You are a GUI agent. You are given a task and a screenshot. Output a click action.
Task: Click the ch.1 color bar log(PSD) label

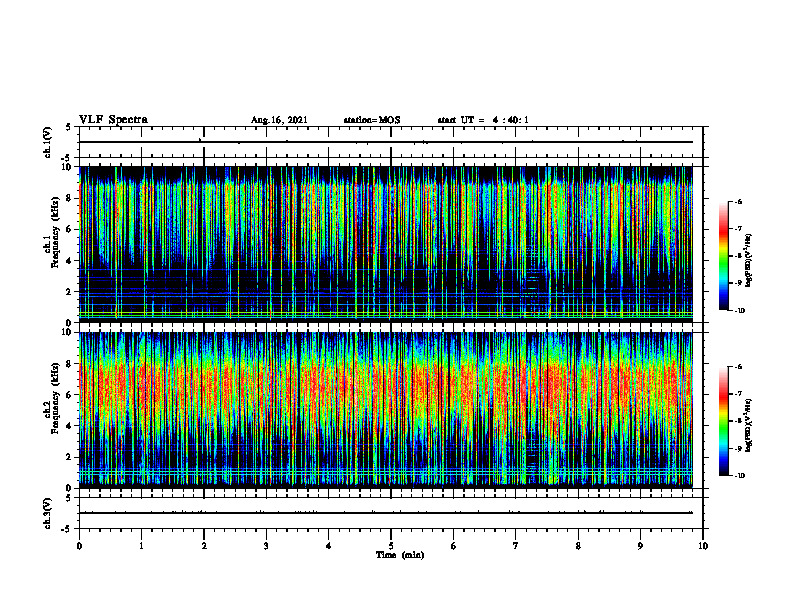pyautogui.click(x=749, y=261)
